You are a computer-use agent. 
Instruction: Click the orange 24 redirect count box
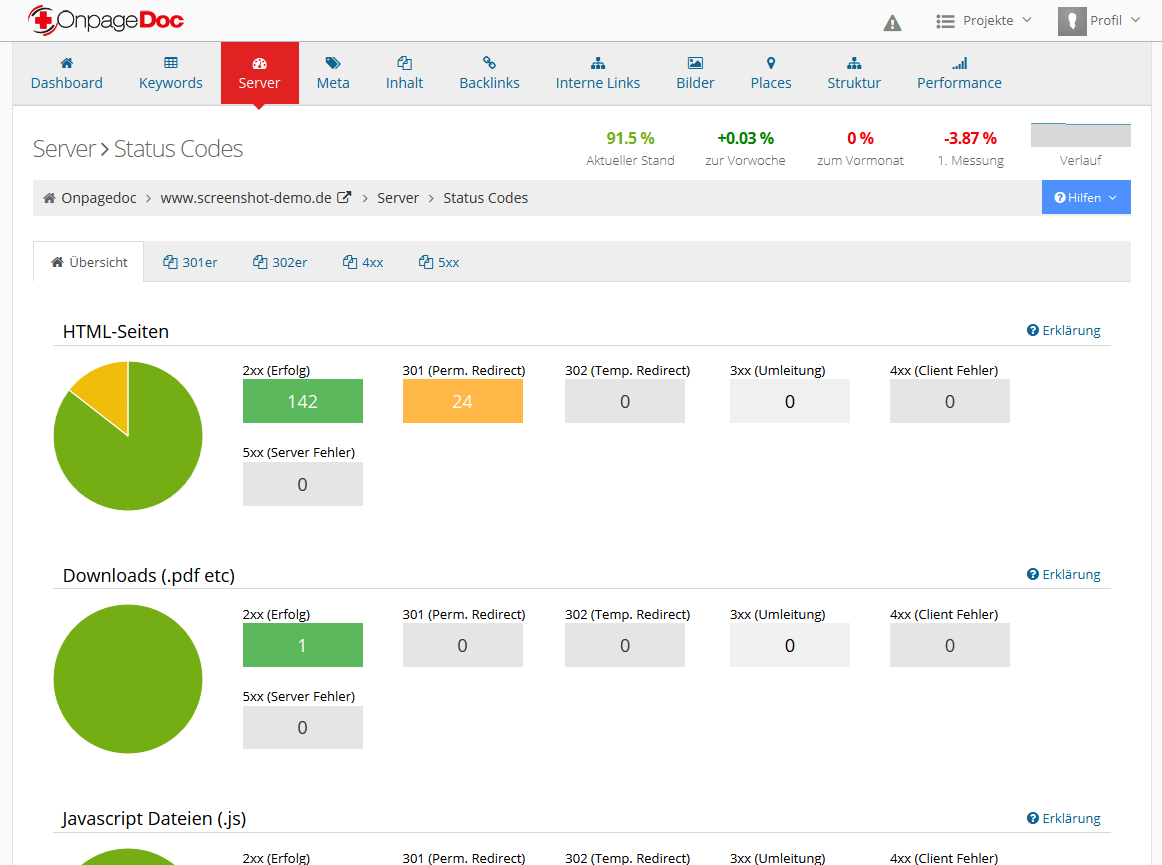pos(462,402)
